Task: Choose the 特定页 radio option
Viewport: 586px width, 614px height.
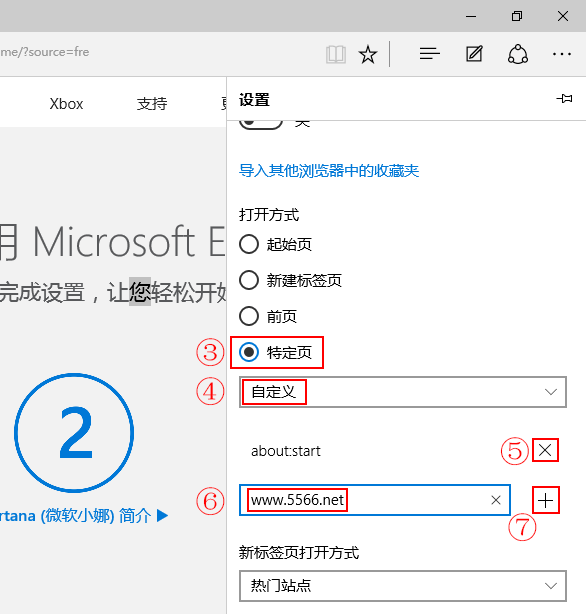Action: (276, 352)
